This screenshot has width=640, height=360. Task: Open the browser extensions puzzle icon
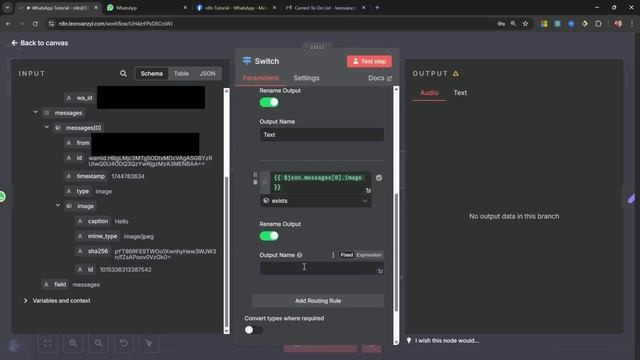pos(598,24)
